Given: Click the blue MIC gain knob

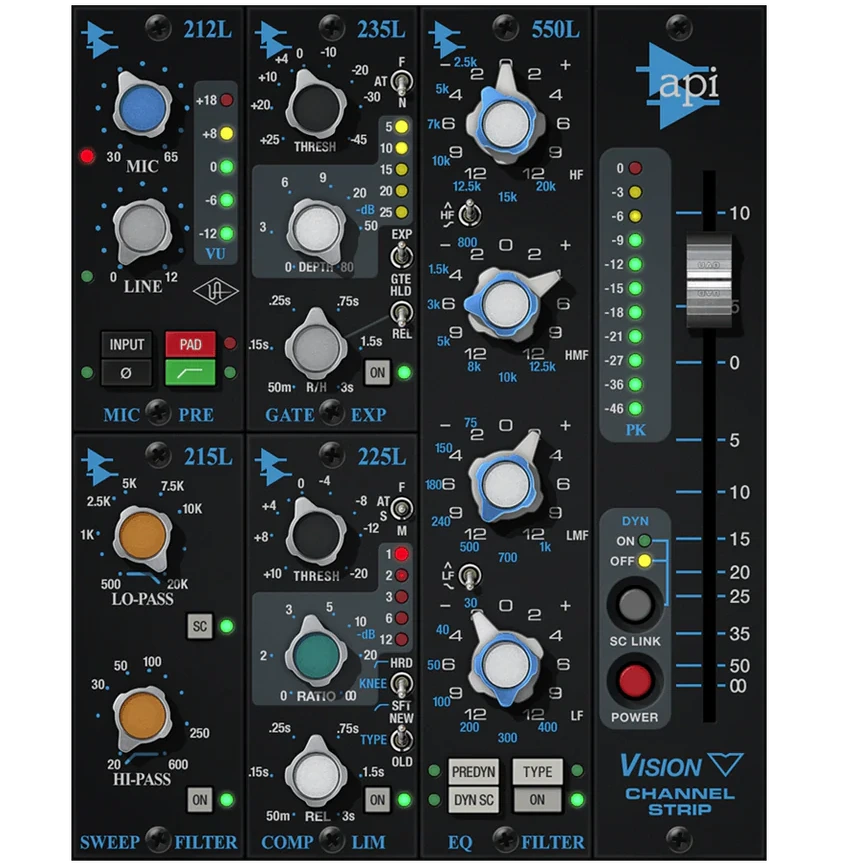Looking at the screenshot, I should (142, 106).
